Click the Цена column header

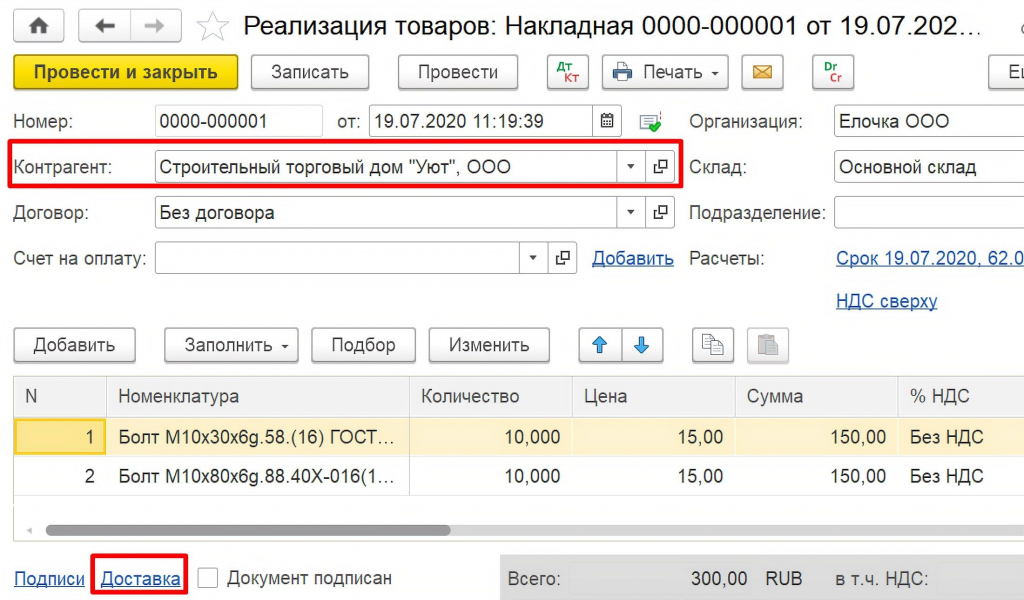pos(654,396)
